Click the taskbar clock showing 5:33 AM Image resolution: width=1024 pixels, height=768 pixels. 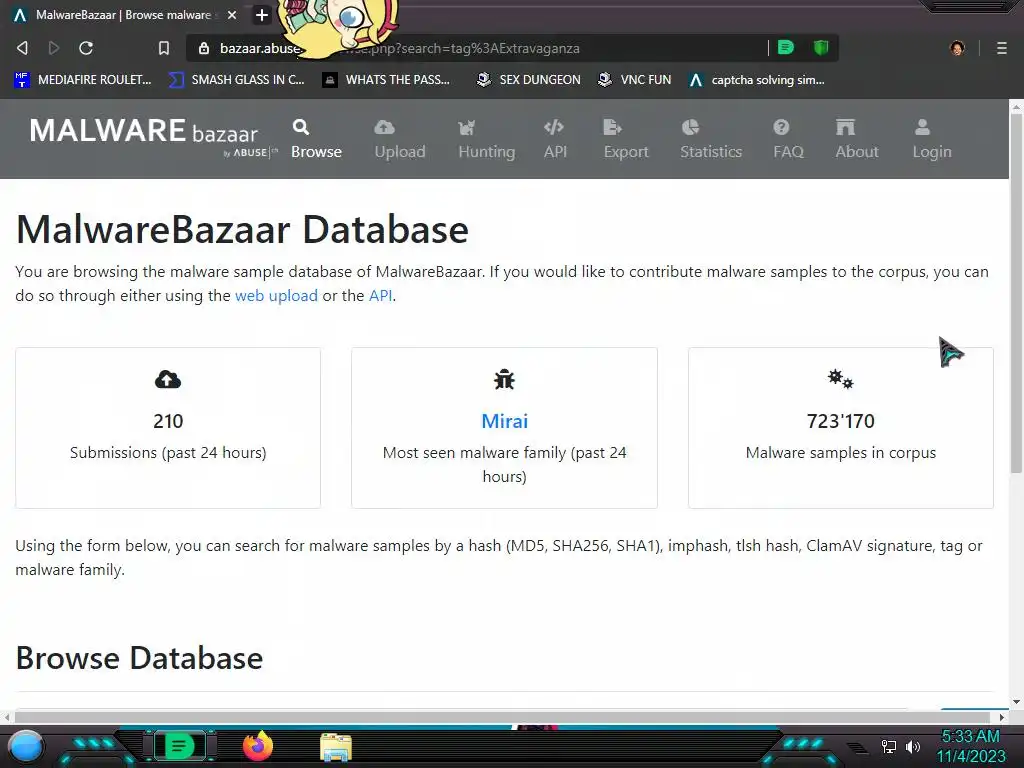[970, 746]
